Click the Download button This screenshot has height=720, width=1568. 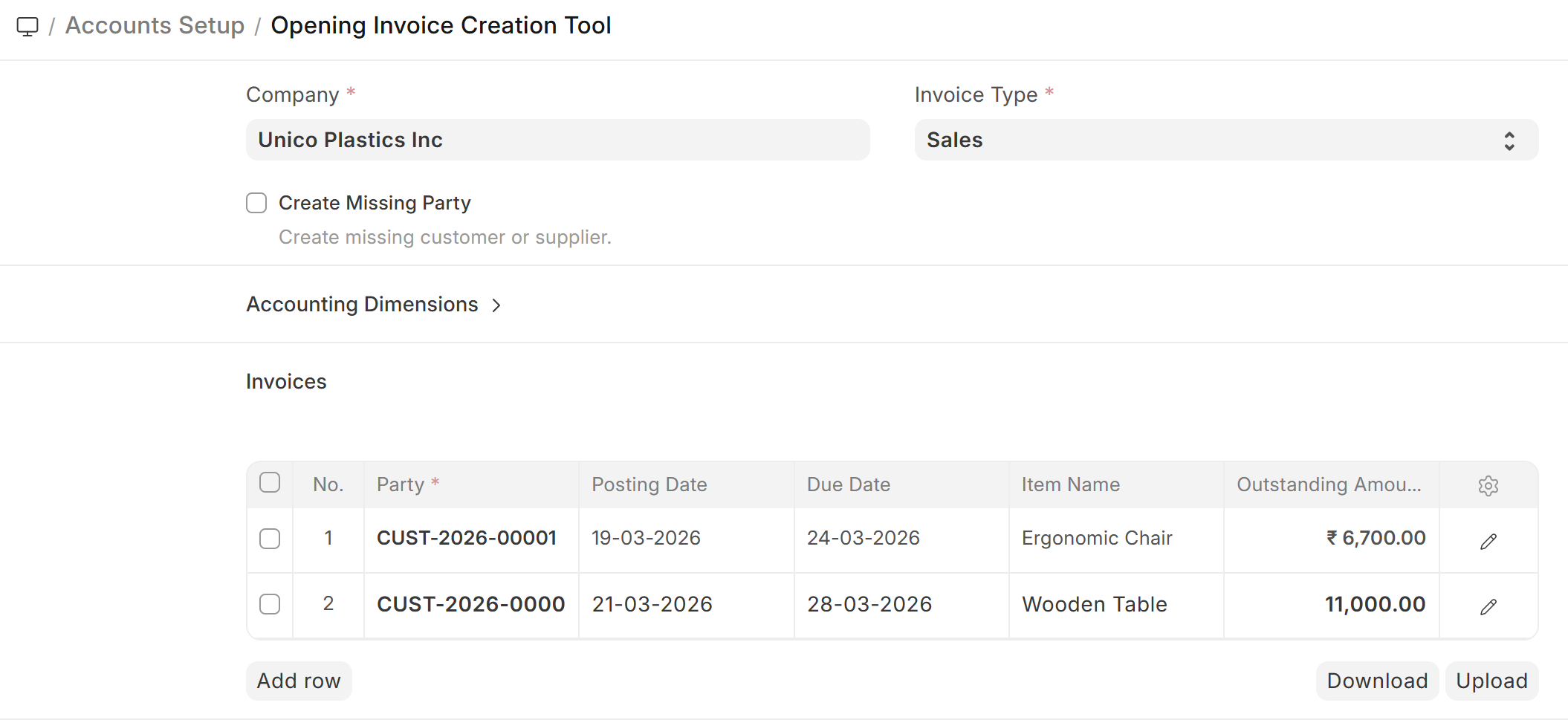click(x=1376, y=681)
